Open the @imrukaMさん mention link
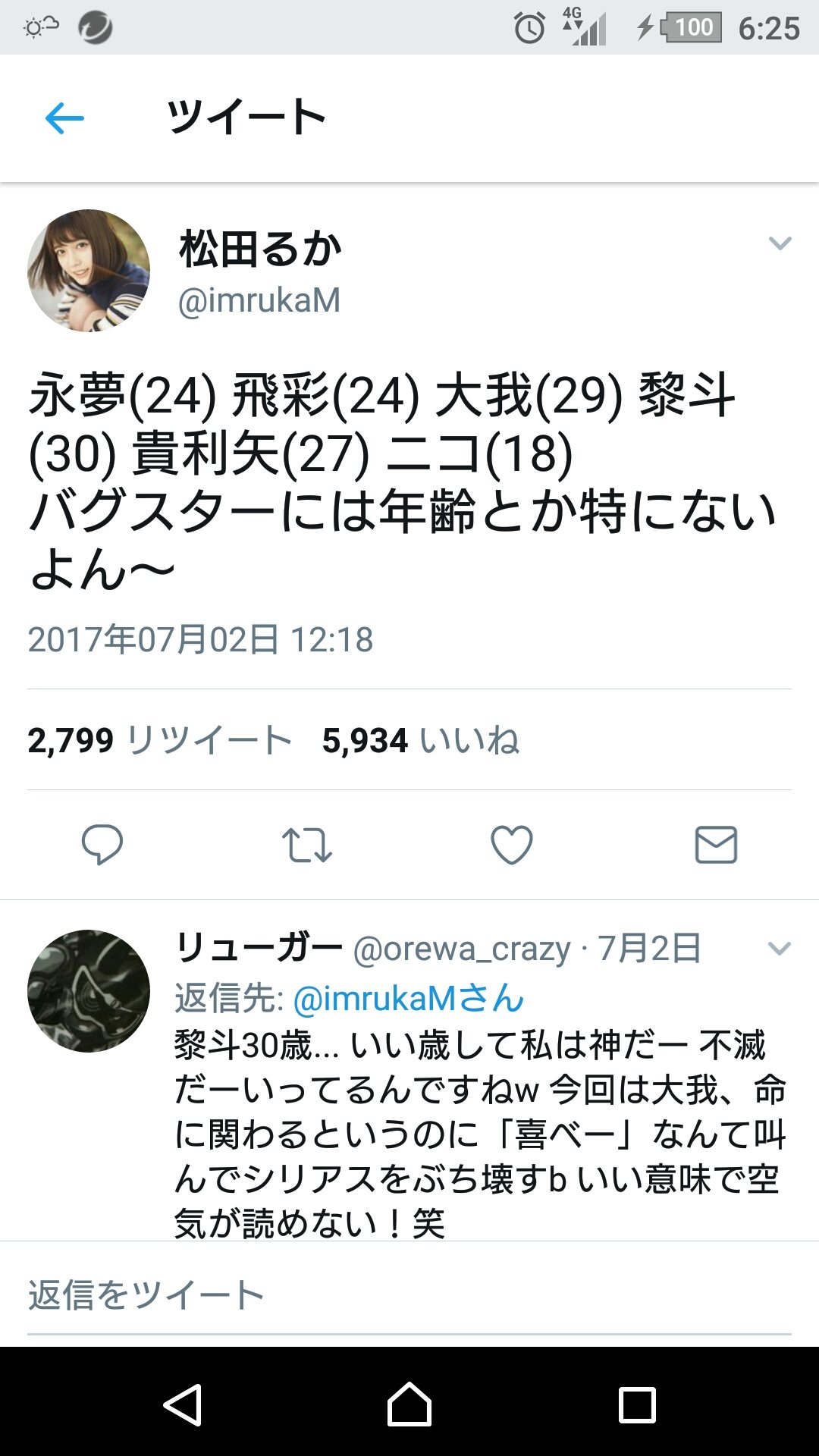 point(409,998)
